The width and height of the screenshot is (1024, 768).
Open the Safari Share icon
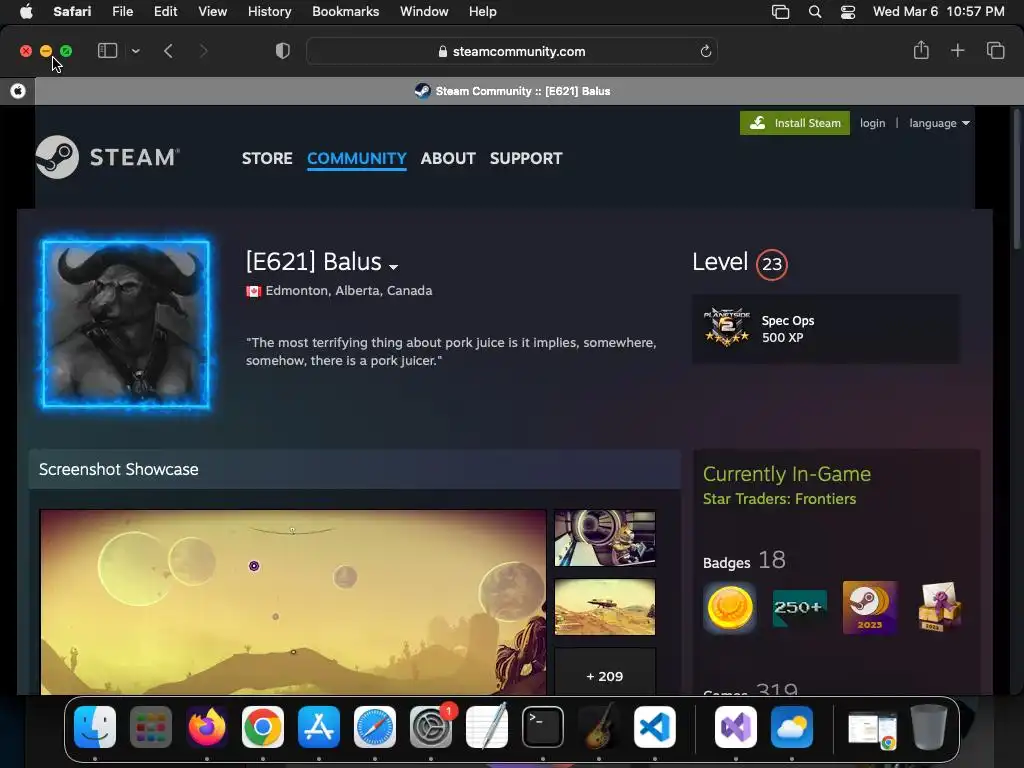point(921,50)
